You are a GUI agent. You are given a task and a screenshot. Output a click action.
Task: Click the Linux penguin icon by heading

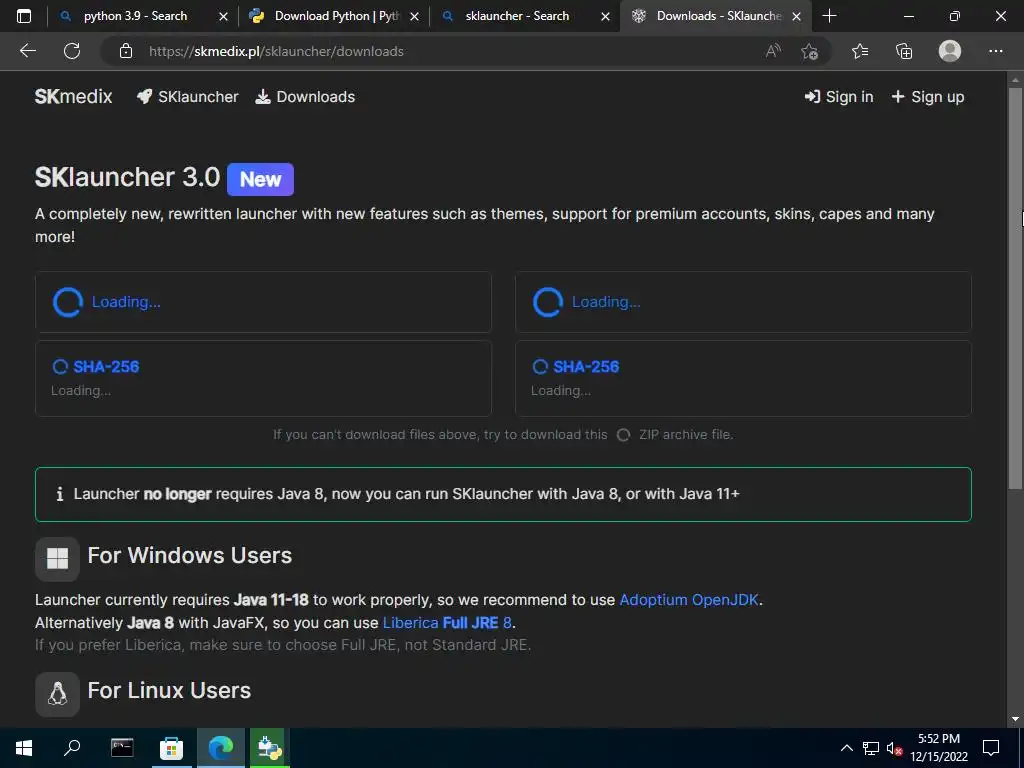[57, 694]
